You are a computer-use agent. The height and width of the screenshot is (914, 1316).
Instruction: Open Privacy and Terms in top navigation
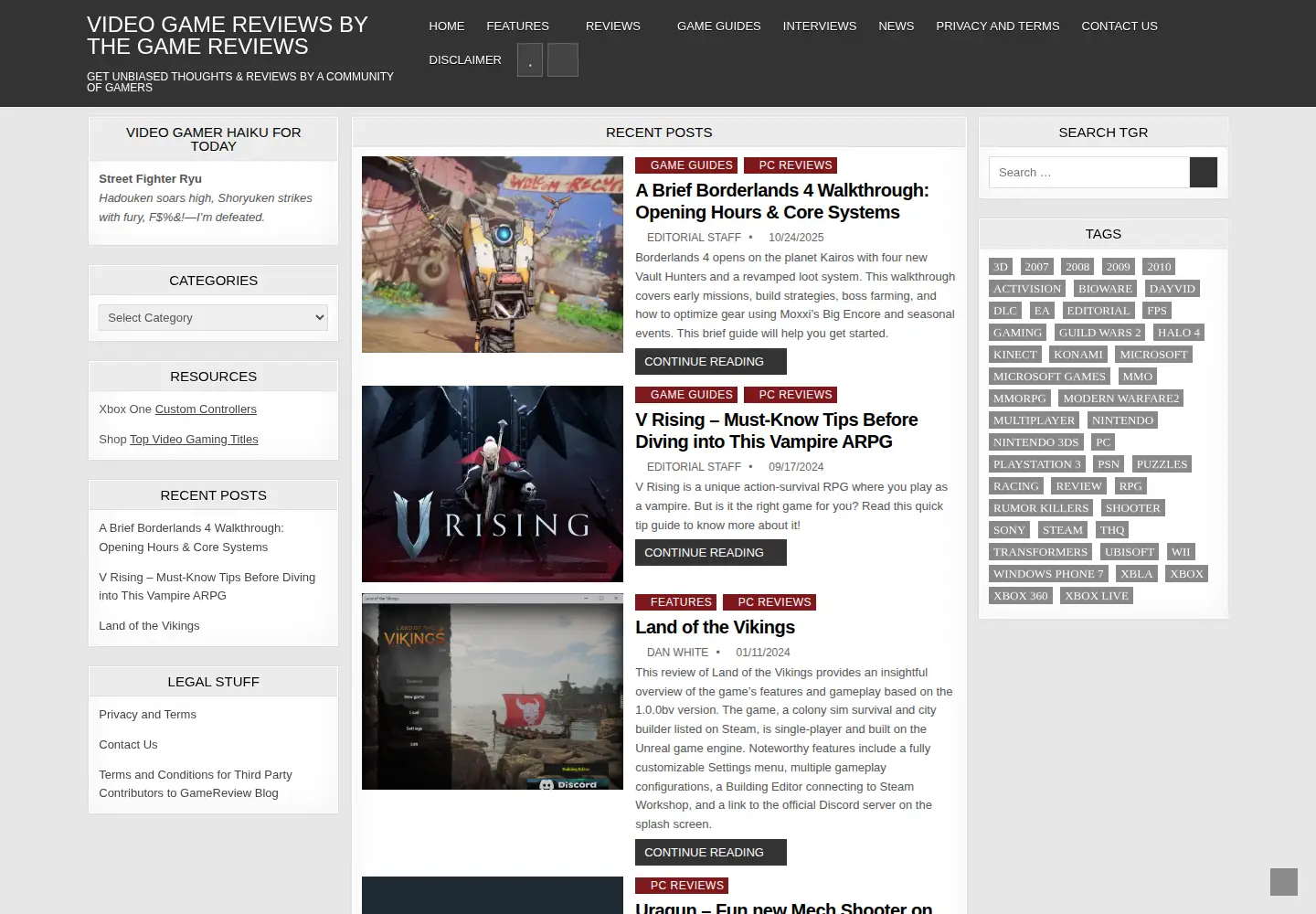[x=998, y=26]
